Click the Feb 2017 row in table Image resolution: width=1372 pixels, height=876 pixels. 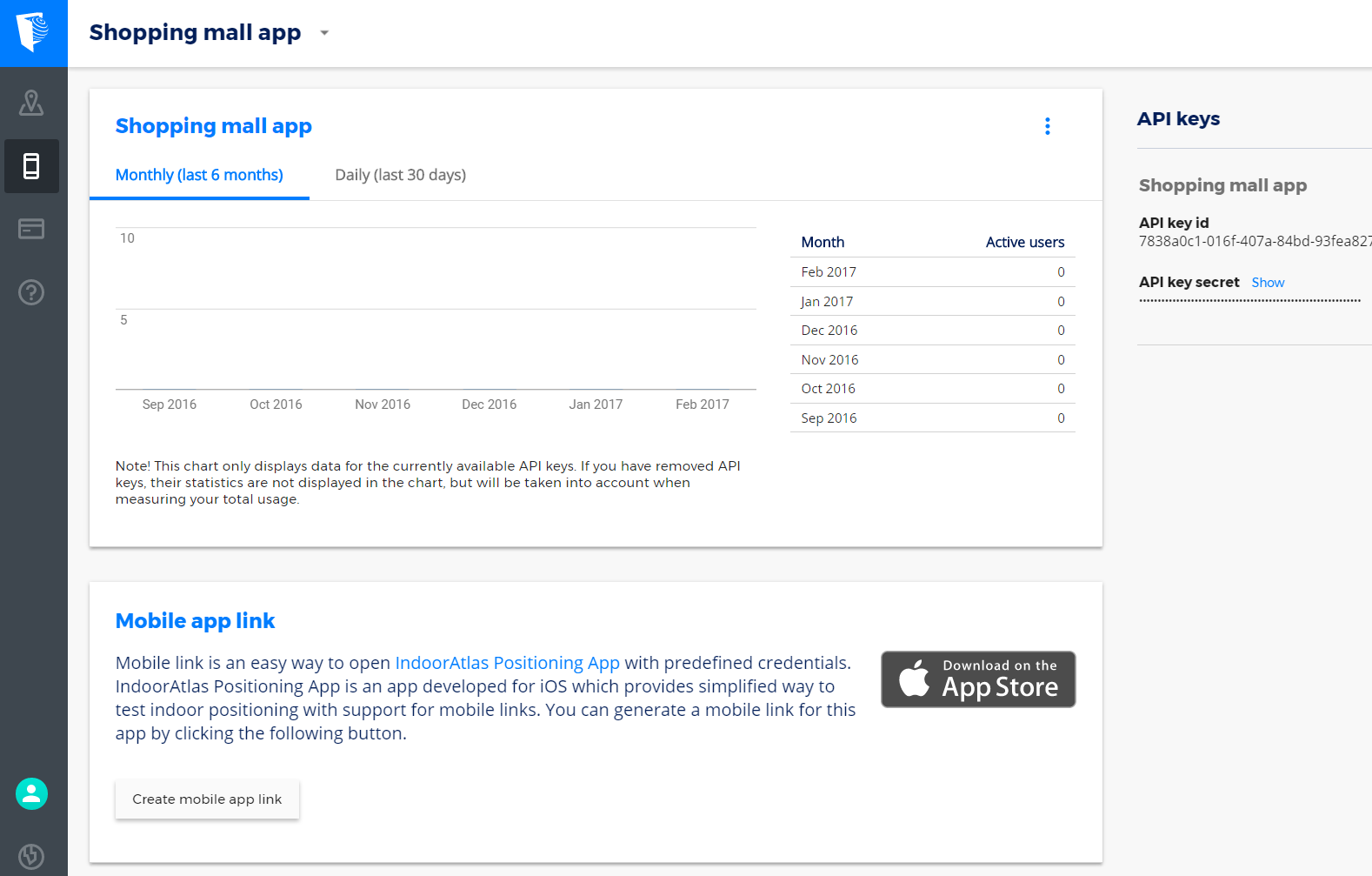pos(931,272)
